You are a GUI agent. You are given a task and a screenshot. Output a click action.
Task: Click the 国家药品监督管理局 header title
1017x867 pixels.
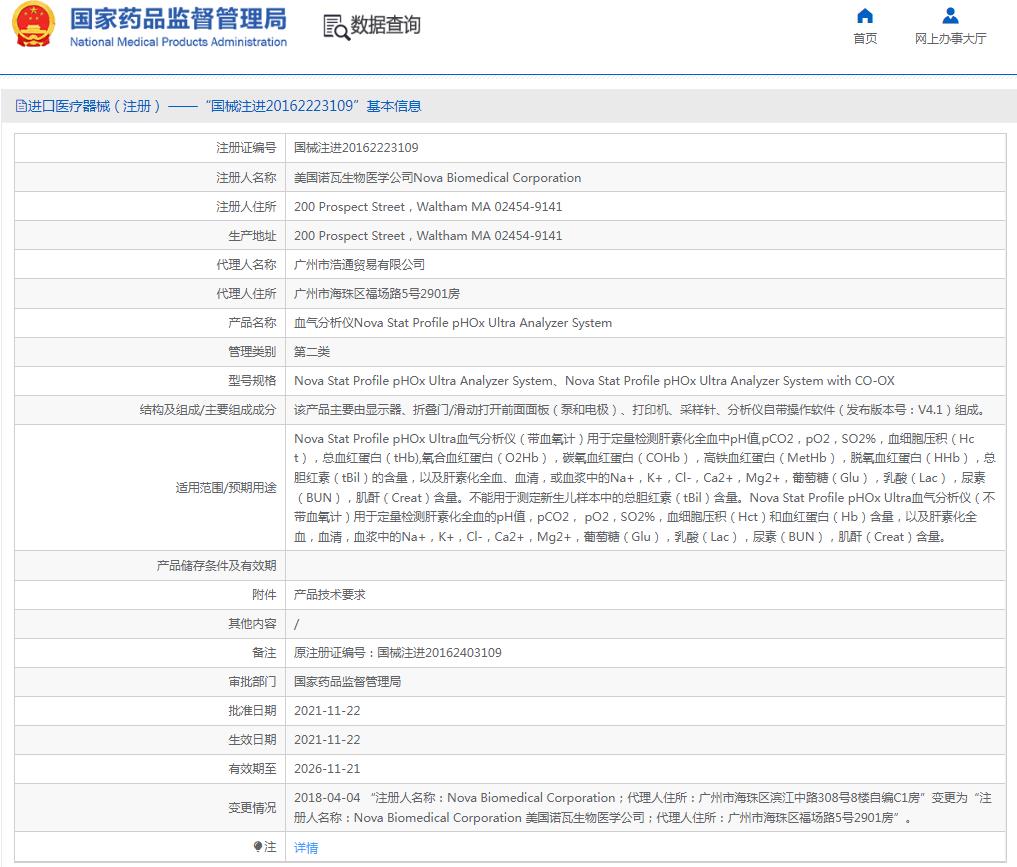point(178,19)
